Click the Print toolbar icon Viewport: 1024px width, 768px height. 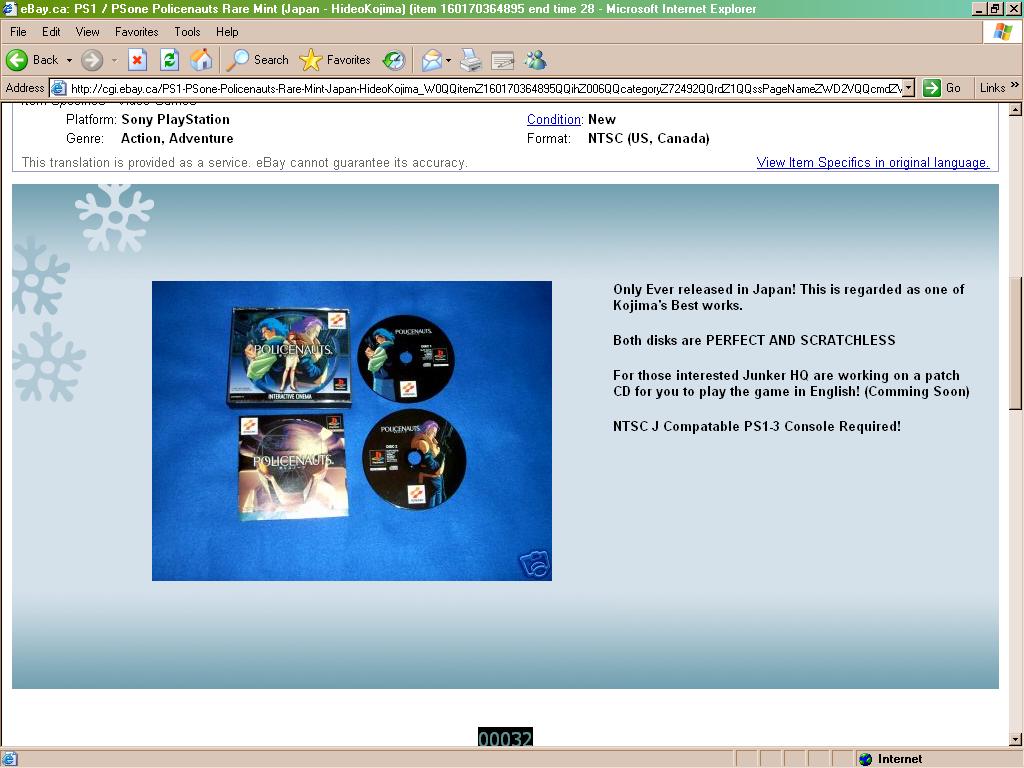point(471,60)
